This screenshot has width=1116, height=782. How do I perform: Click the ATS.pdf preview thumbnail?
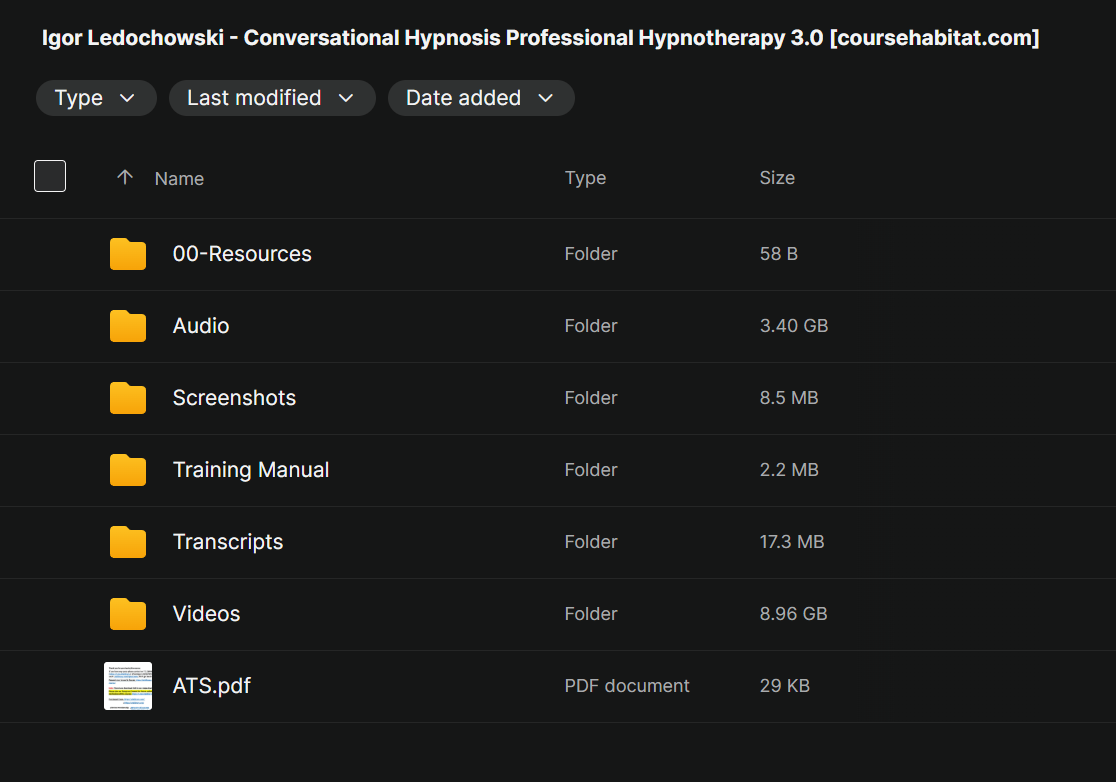128,686
